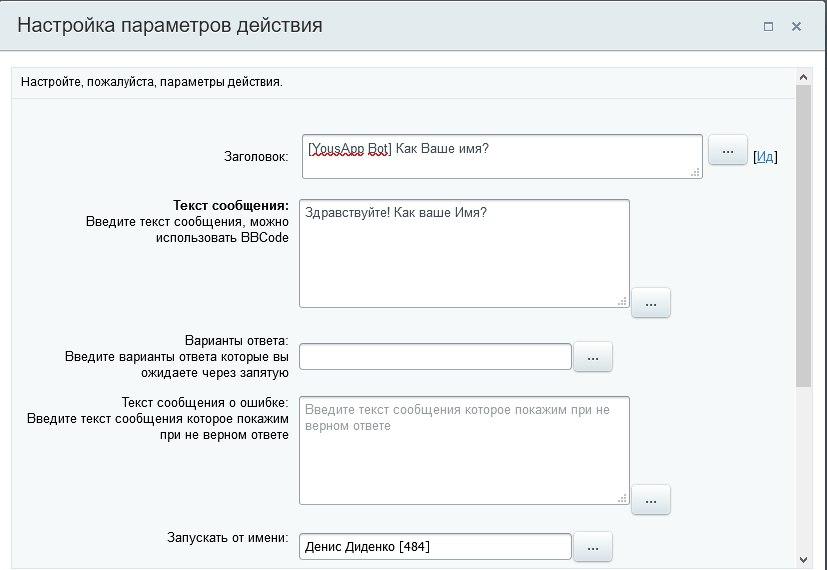Open the '...' user picker beside Запускать от имени

click(x=592, y=547)
